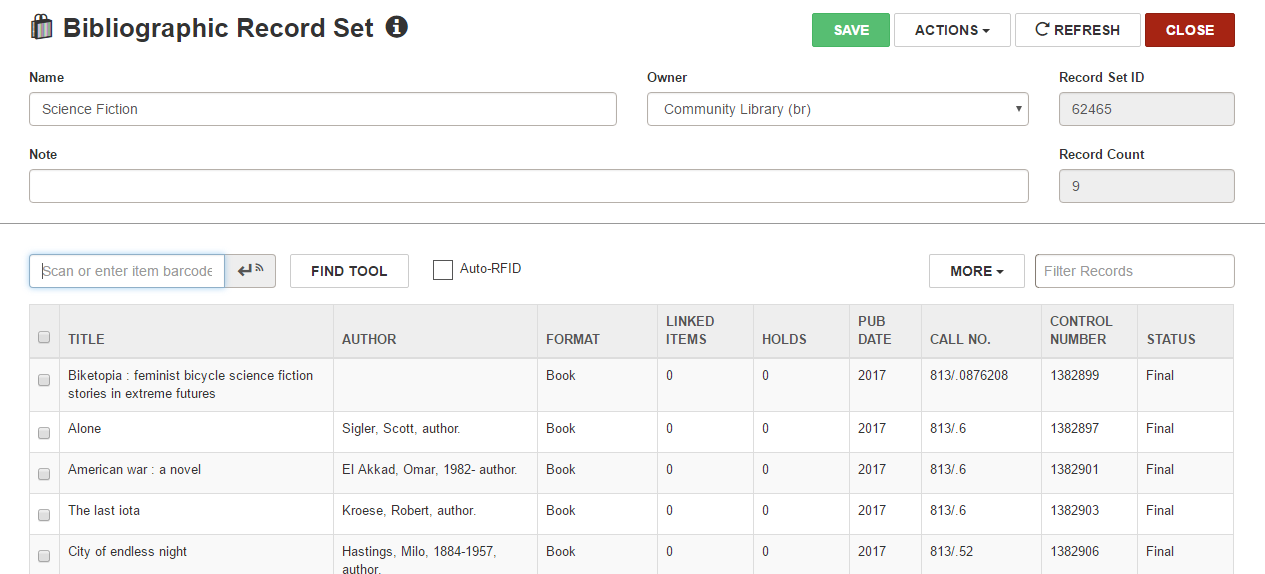
Task: Open the Find Tool
Action: coord(349,271)
